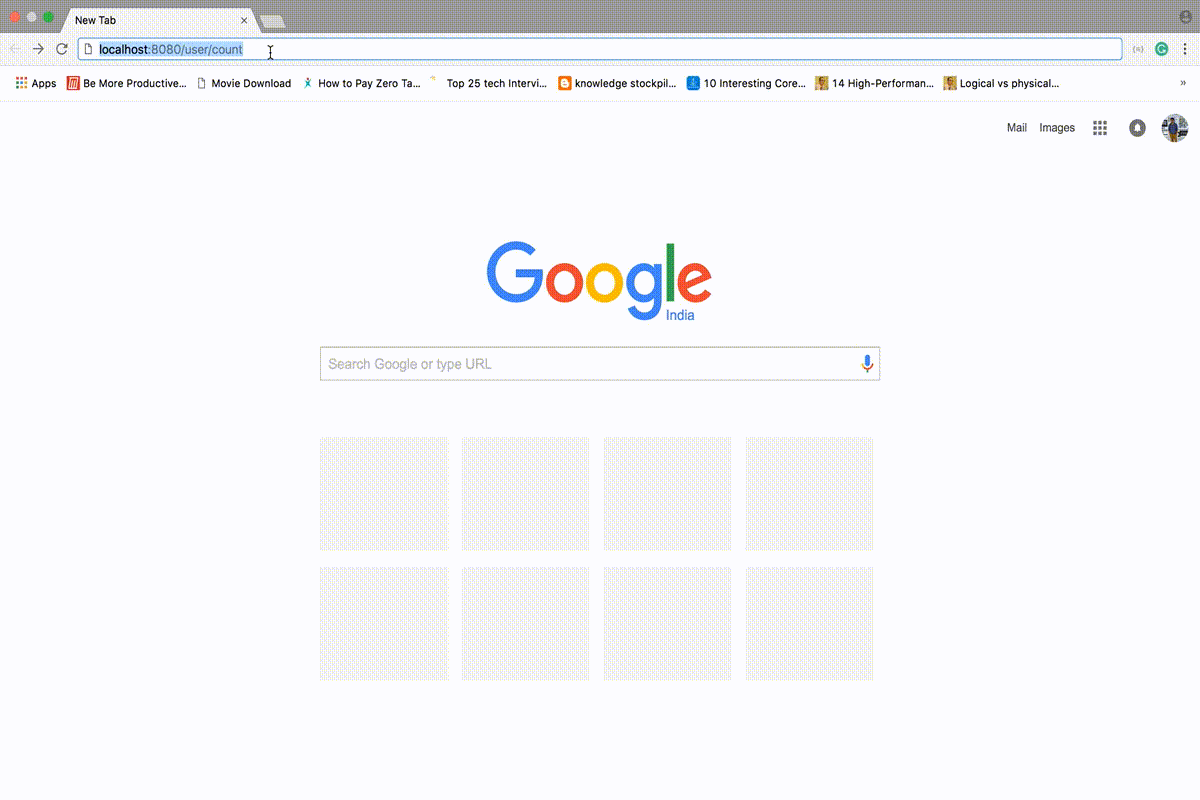The height and width of the screenshot is (800, 1200).
Task: Click the back navigation arrow
Action: tap(14, 49)
